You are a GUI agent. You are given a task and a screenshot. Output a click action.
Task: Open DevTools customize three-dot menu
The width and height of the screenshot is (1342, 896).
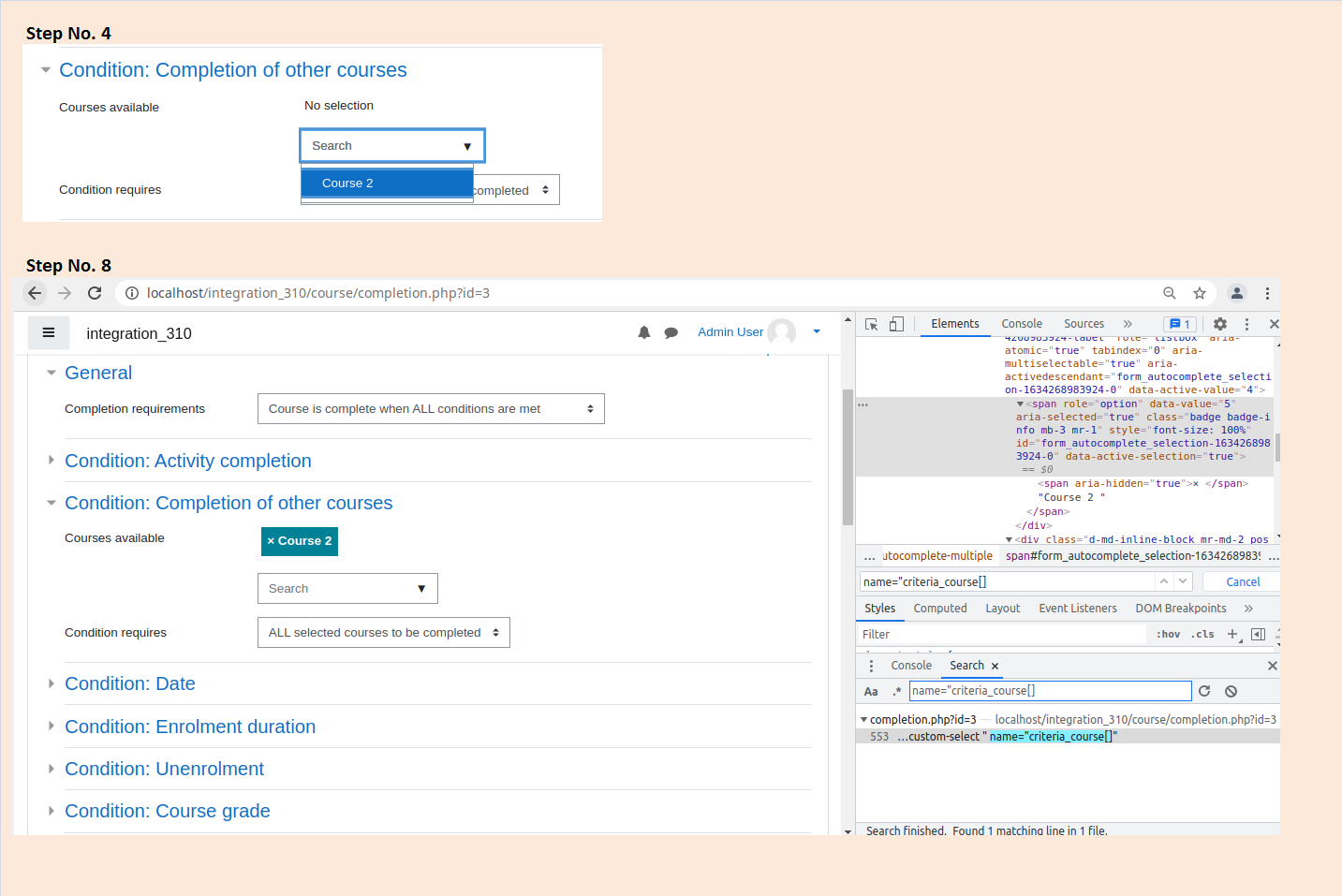1246,324
